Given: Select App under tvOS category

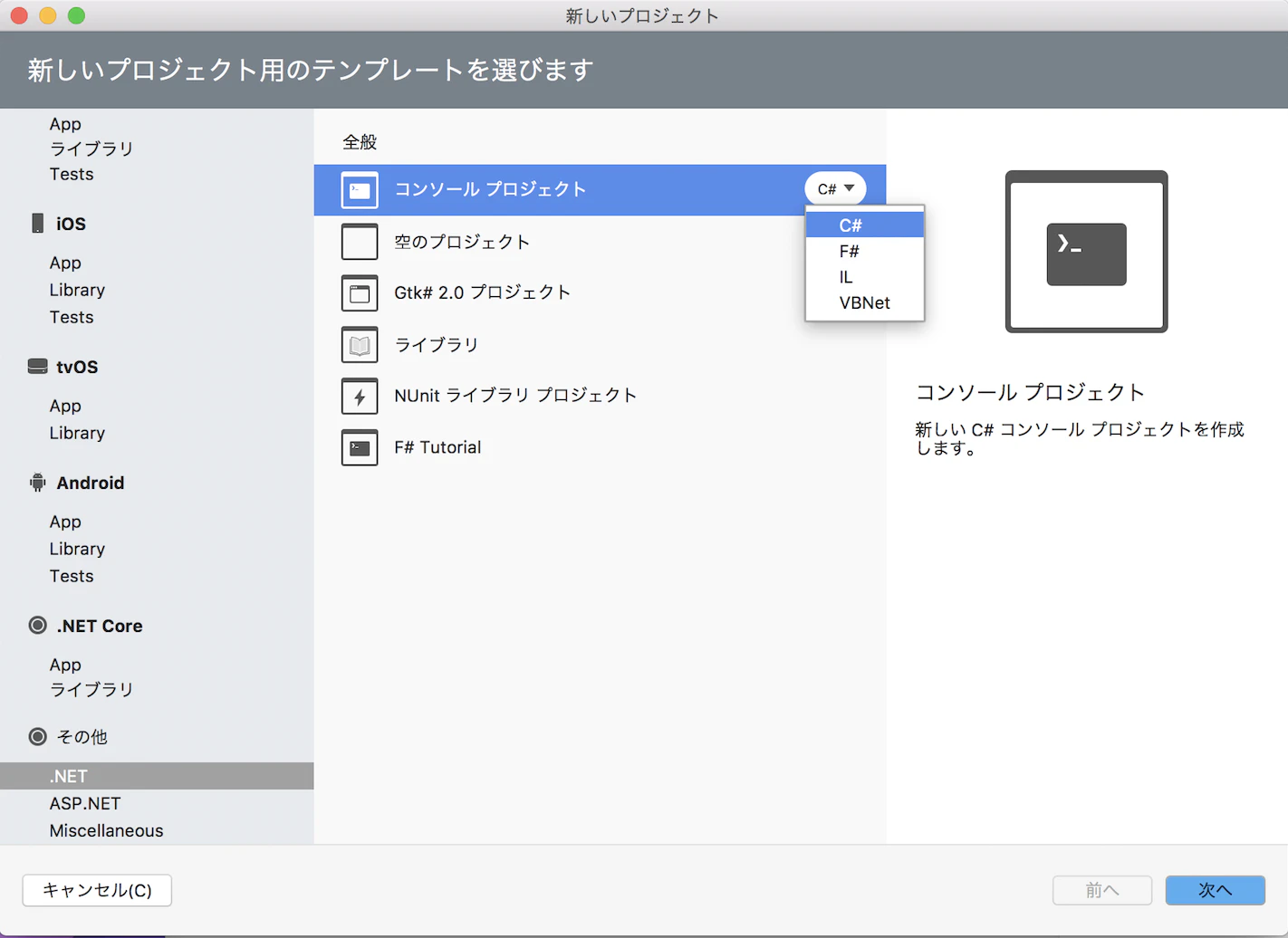Looking at the screenshot, I should click(x=65, y=406).
